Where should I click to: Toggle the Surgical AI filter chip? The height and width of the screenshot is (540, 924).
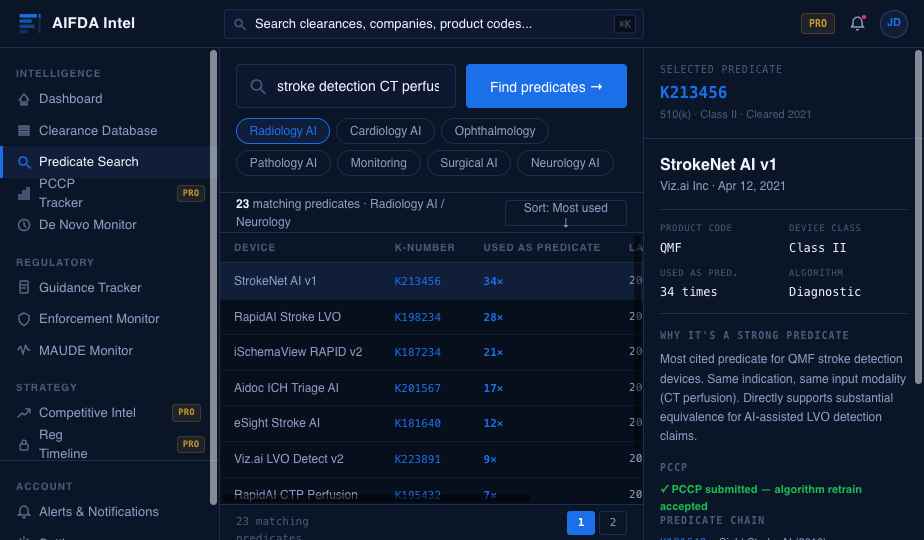click(468, 163)
